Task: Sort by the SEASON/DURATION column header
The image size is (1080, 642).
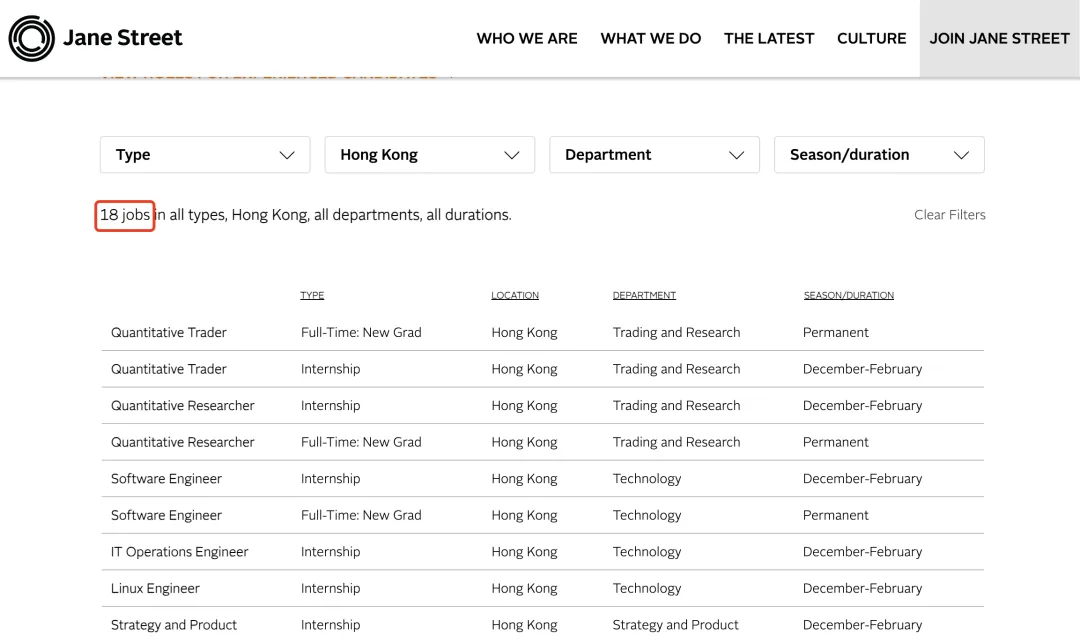Action: (849, 295)
